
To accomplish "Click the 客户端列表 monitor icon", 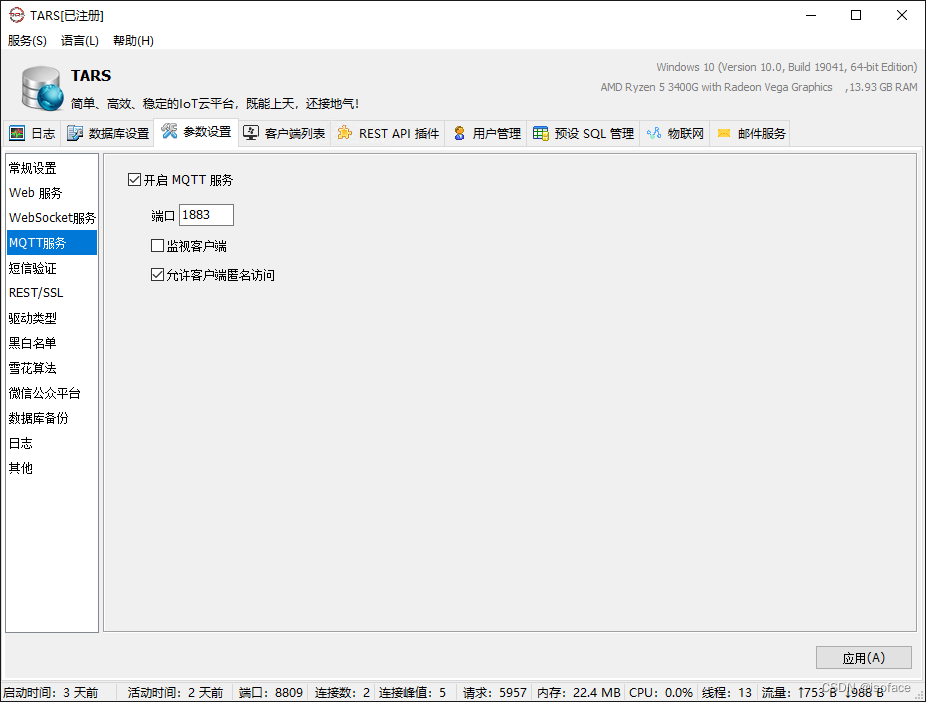I will [x=251, y=133].
